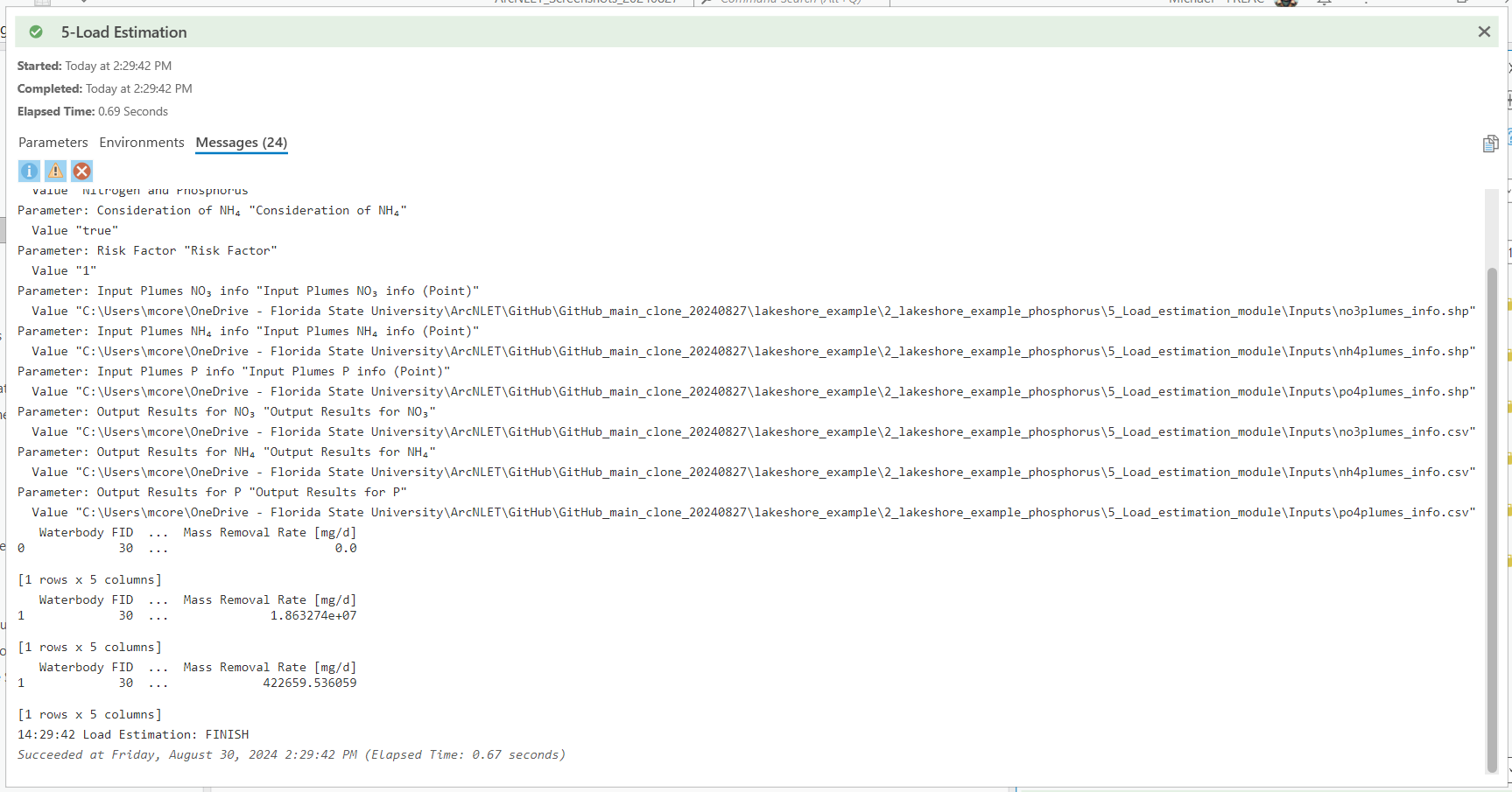This screenshot has width=1512, height=792.
Task: Click the Output Results for NO₃ parameter line
Action: 227,411
